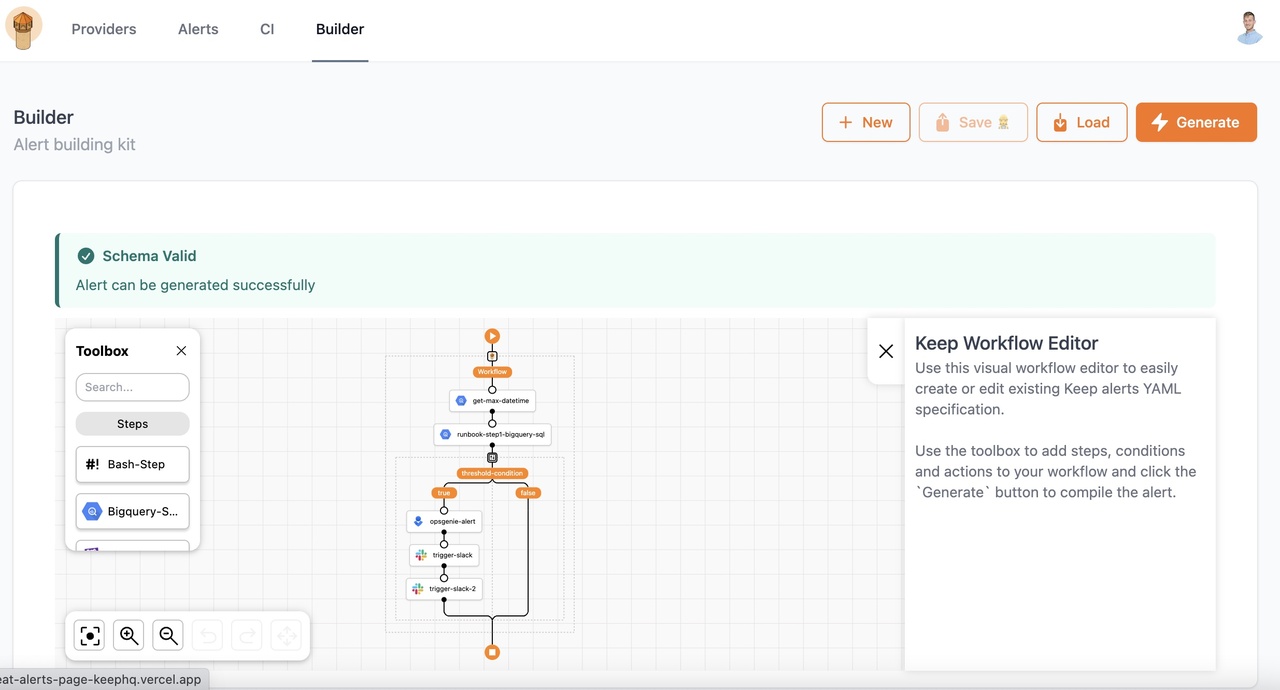Image resolution: width=1280 pixels, height=690 pixels.
Task: Select the true branch label
Action: tap(444, 493)
